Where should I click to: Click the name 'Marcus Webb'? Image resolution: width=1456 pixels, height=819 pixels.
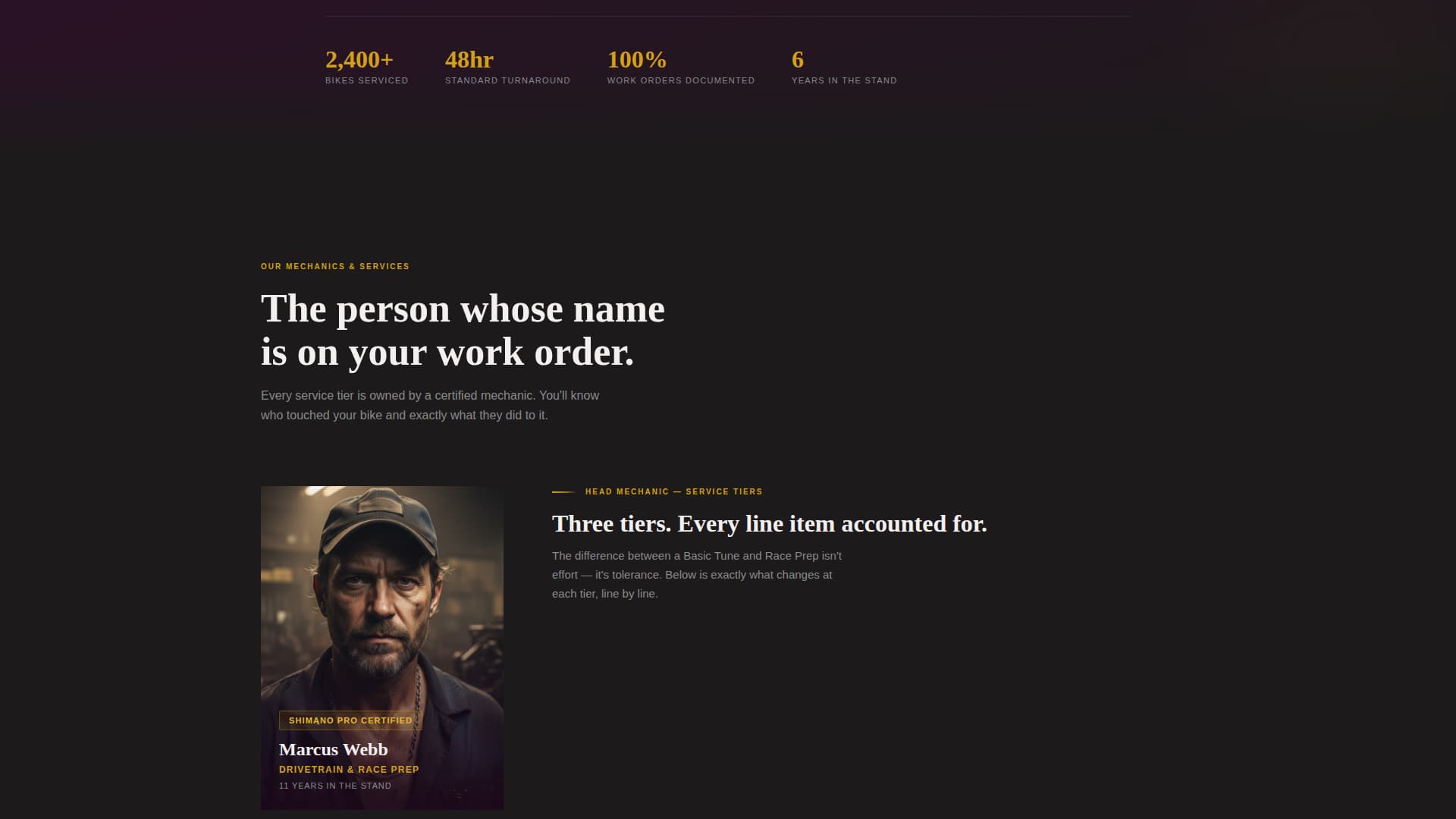[334, 749]
